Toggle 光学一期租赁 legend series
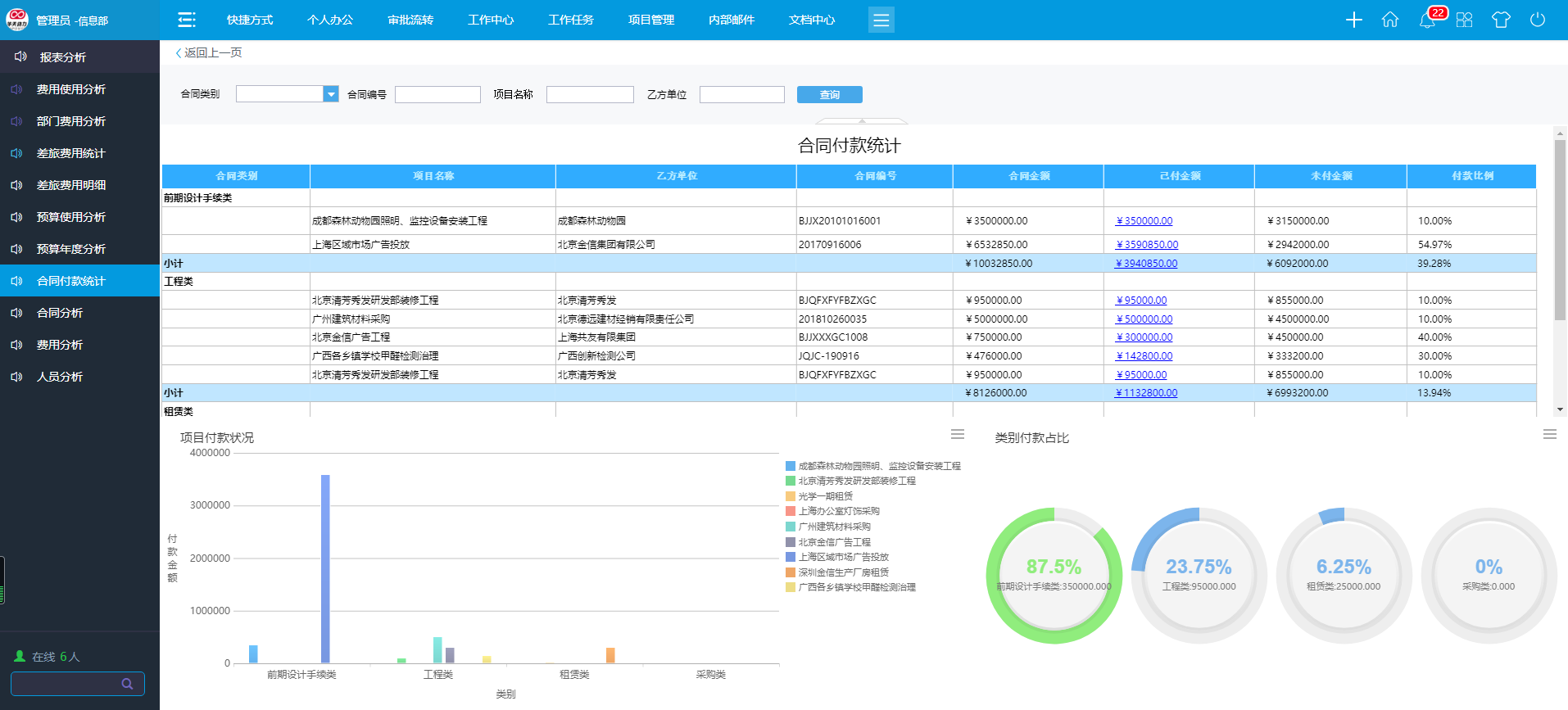 coord(825,496)
